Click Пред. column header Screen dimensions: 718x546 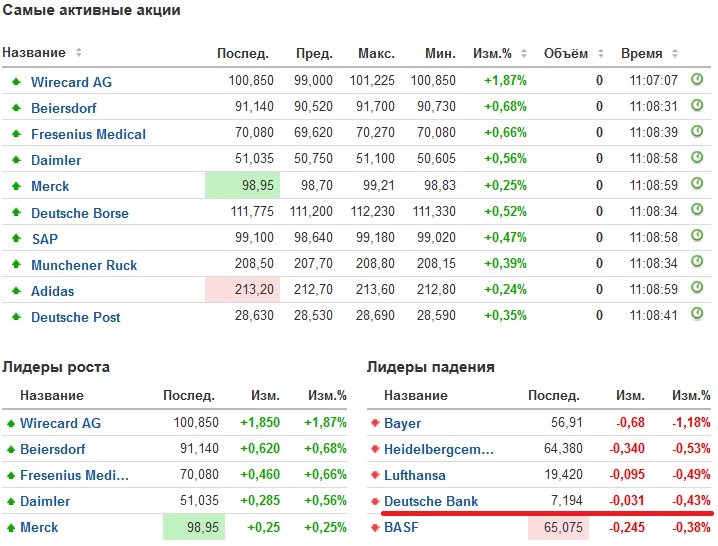click(x=314, y=54)
